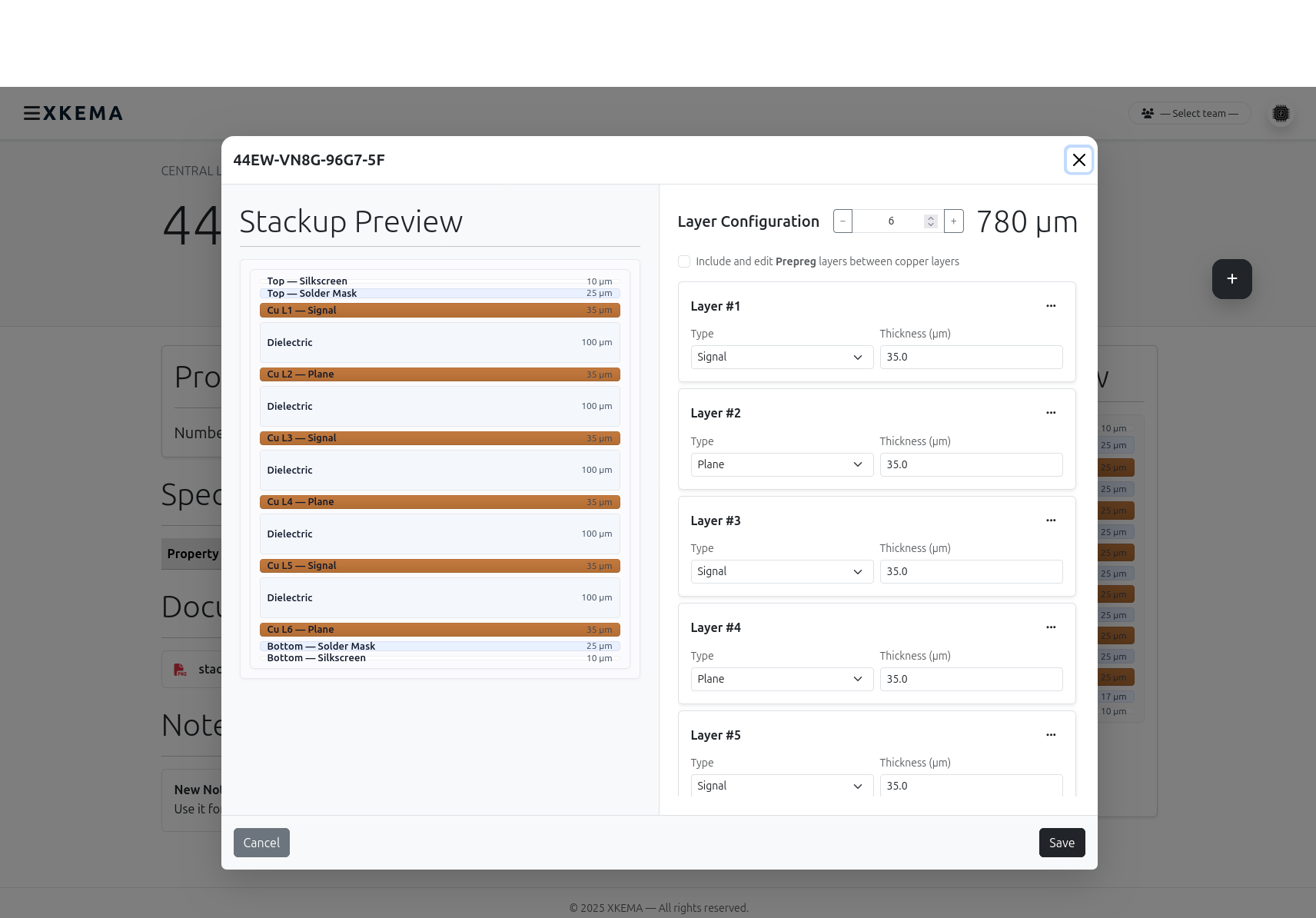
Task: Click the user avatar in the header
Action: (1281, 113)
